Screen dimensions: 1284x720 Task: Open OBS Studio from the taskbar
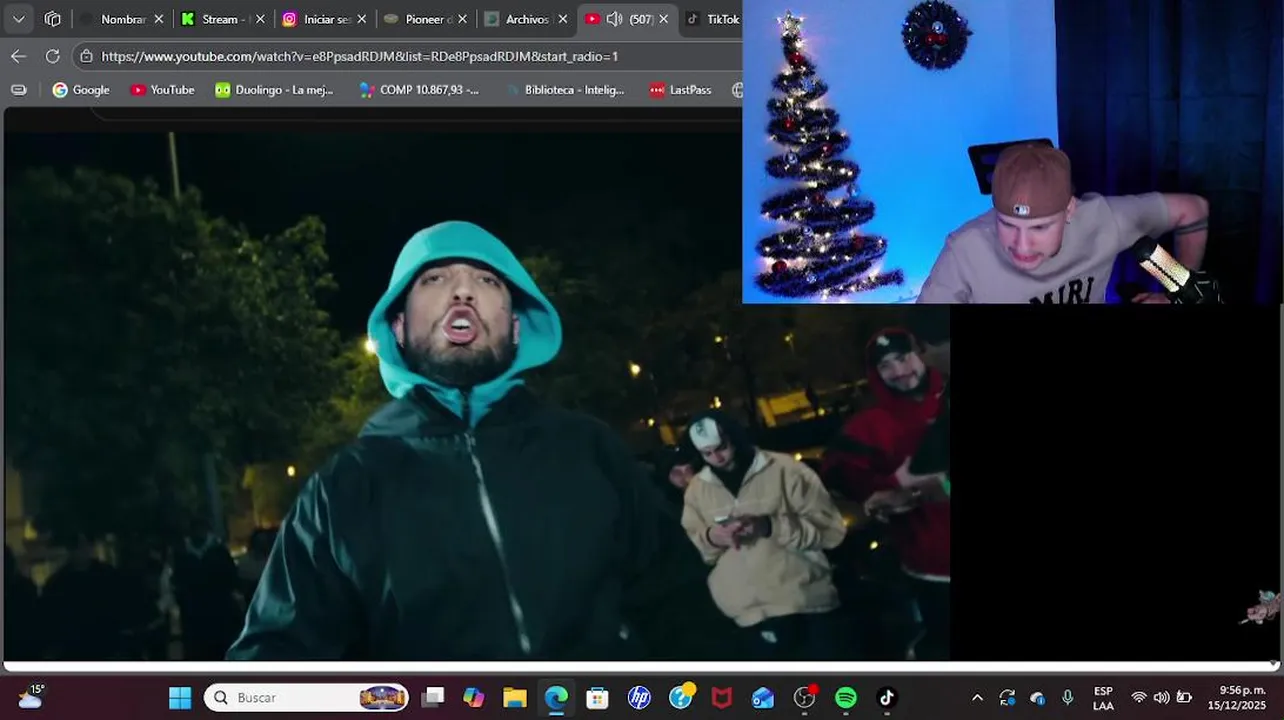(x=805, y=697)
